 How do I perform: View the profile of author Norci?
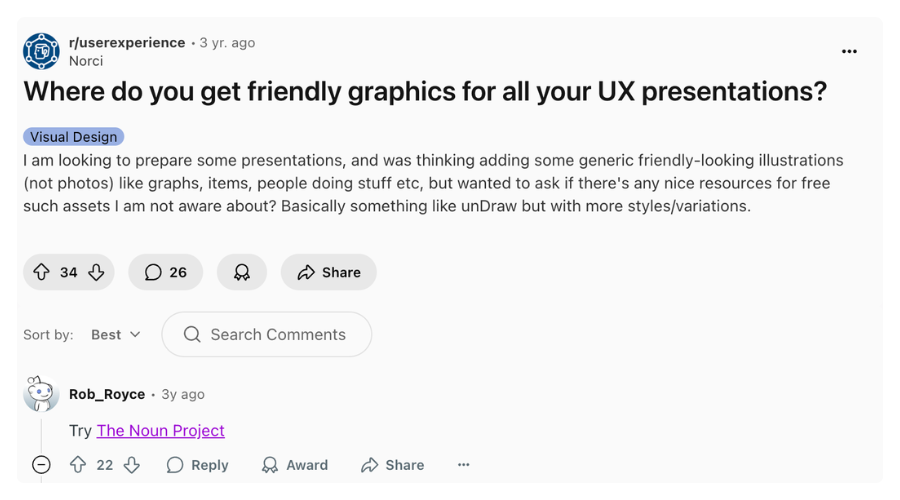[x=86, y=61]
